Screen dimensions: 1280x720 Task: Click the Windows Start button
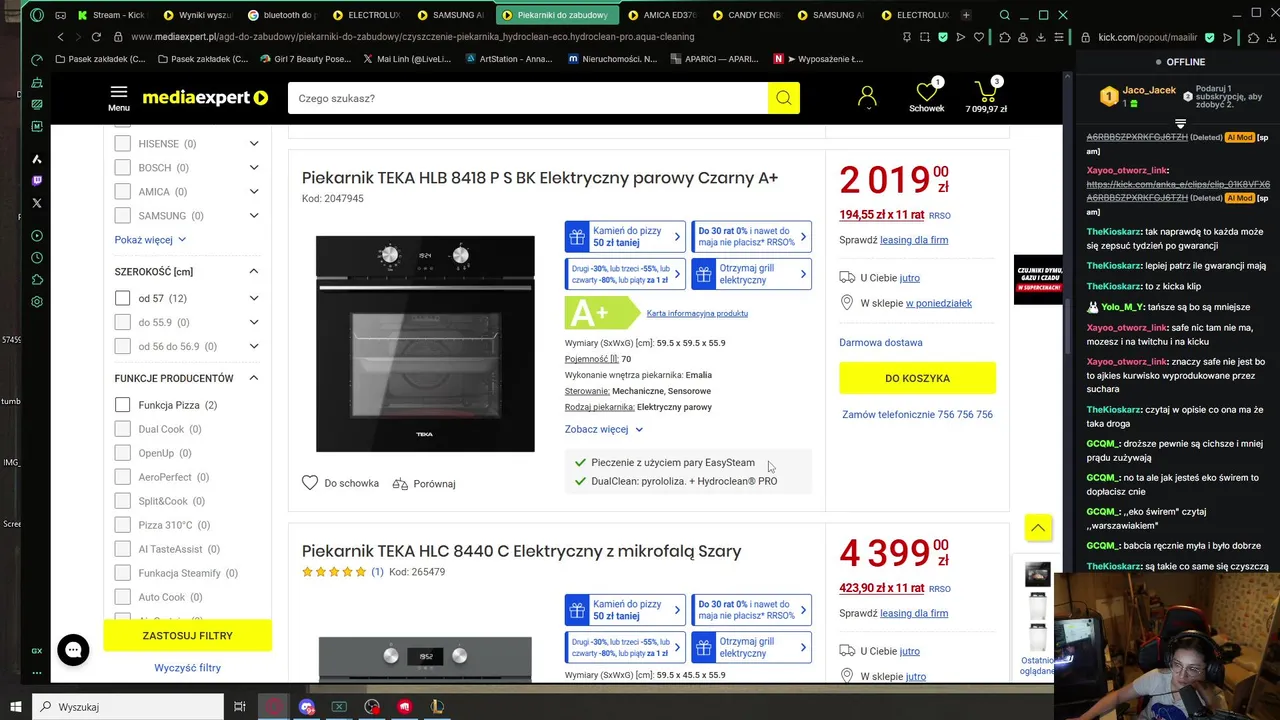[17, 706]
